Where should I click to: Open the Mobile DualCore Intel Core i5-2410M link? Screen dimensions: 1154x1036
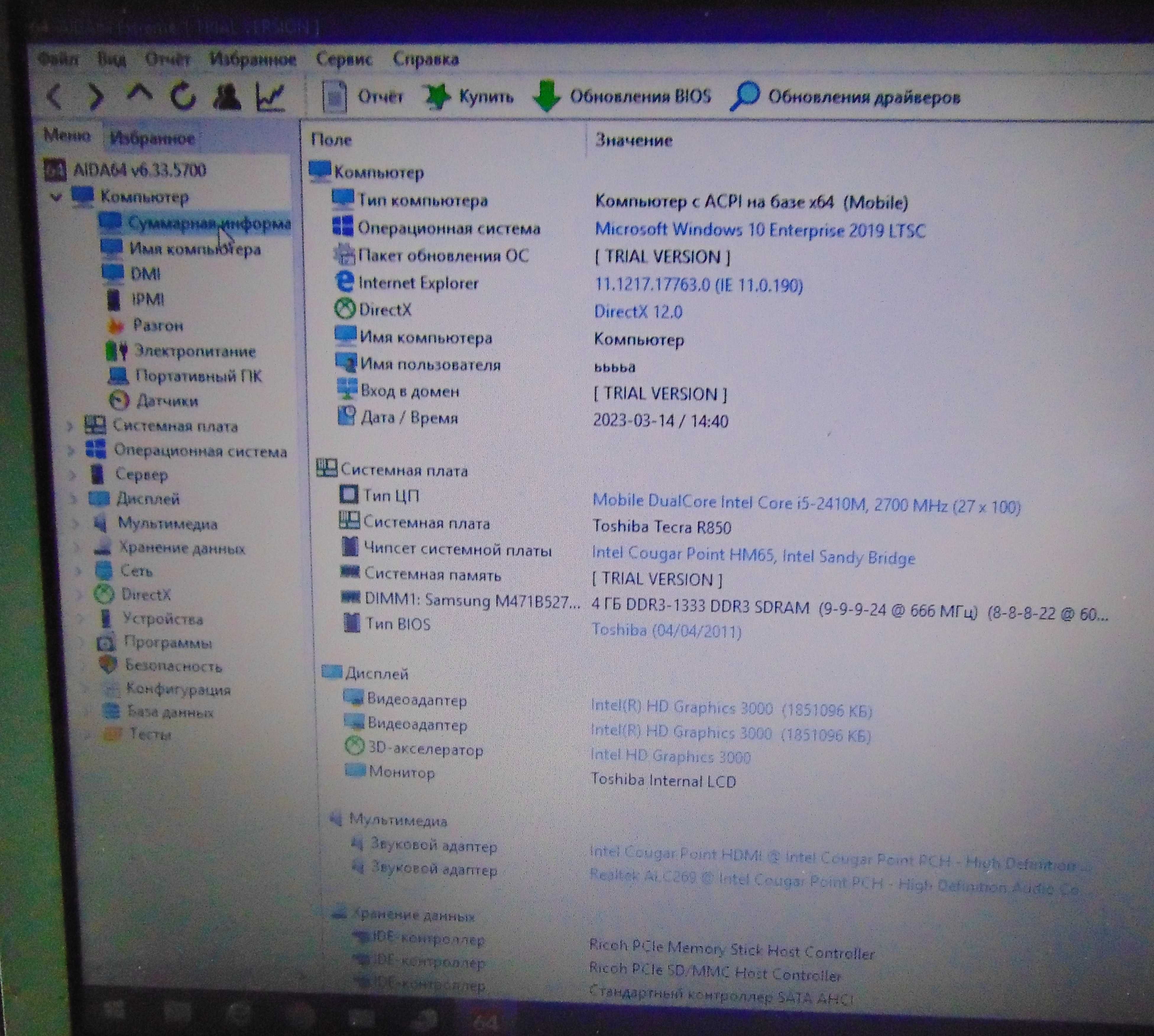pyautogui.click(x=806, y=504)
